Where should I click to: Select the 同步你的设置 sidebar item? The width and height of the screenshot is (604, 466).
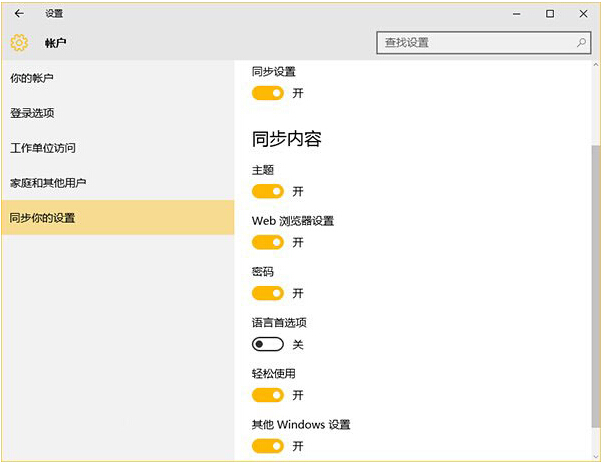coord(42,218)
